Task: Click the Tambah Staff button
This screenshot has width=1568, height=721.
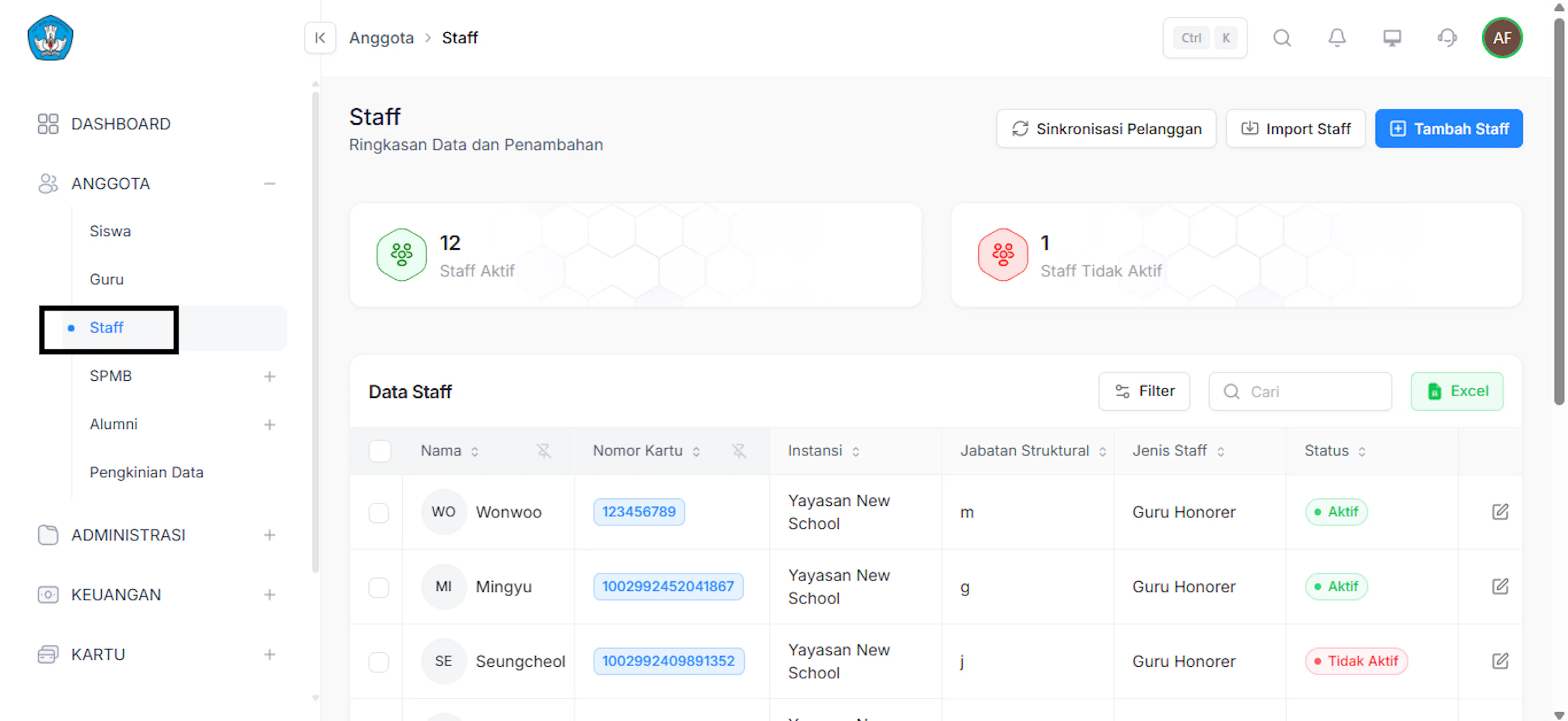Action: pos(1449,129)
